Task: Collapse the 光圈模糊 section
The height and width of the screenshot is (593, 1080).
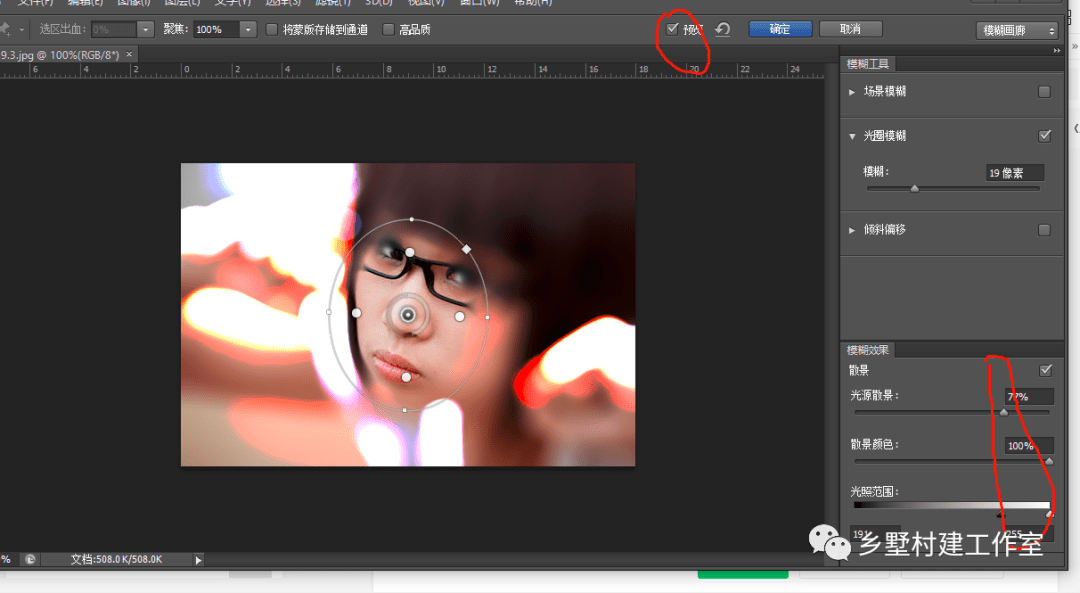Action: 852,136
